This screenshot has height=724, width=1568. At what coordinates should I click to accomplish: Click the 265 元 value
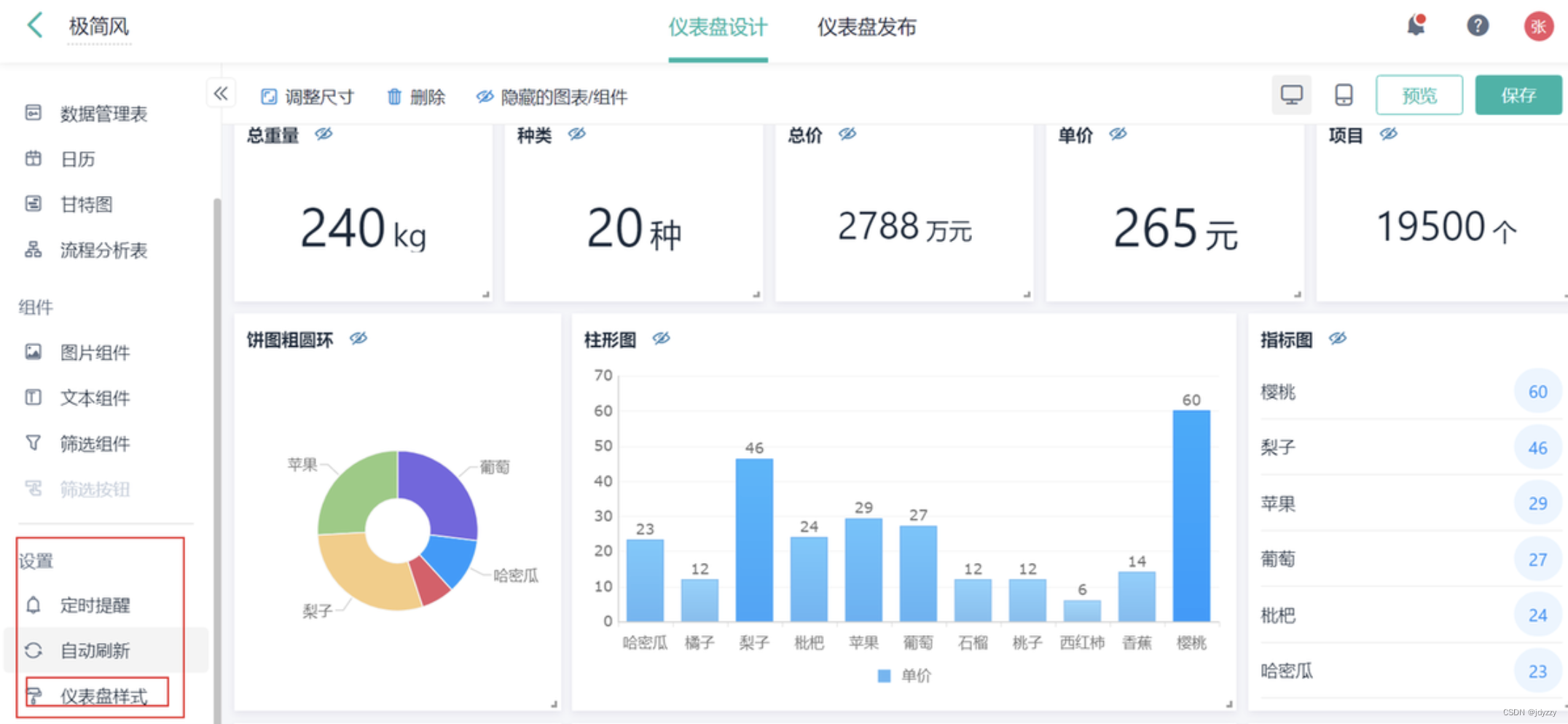pos(1175,229)
